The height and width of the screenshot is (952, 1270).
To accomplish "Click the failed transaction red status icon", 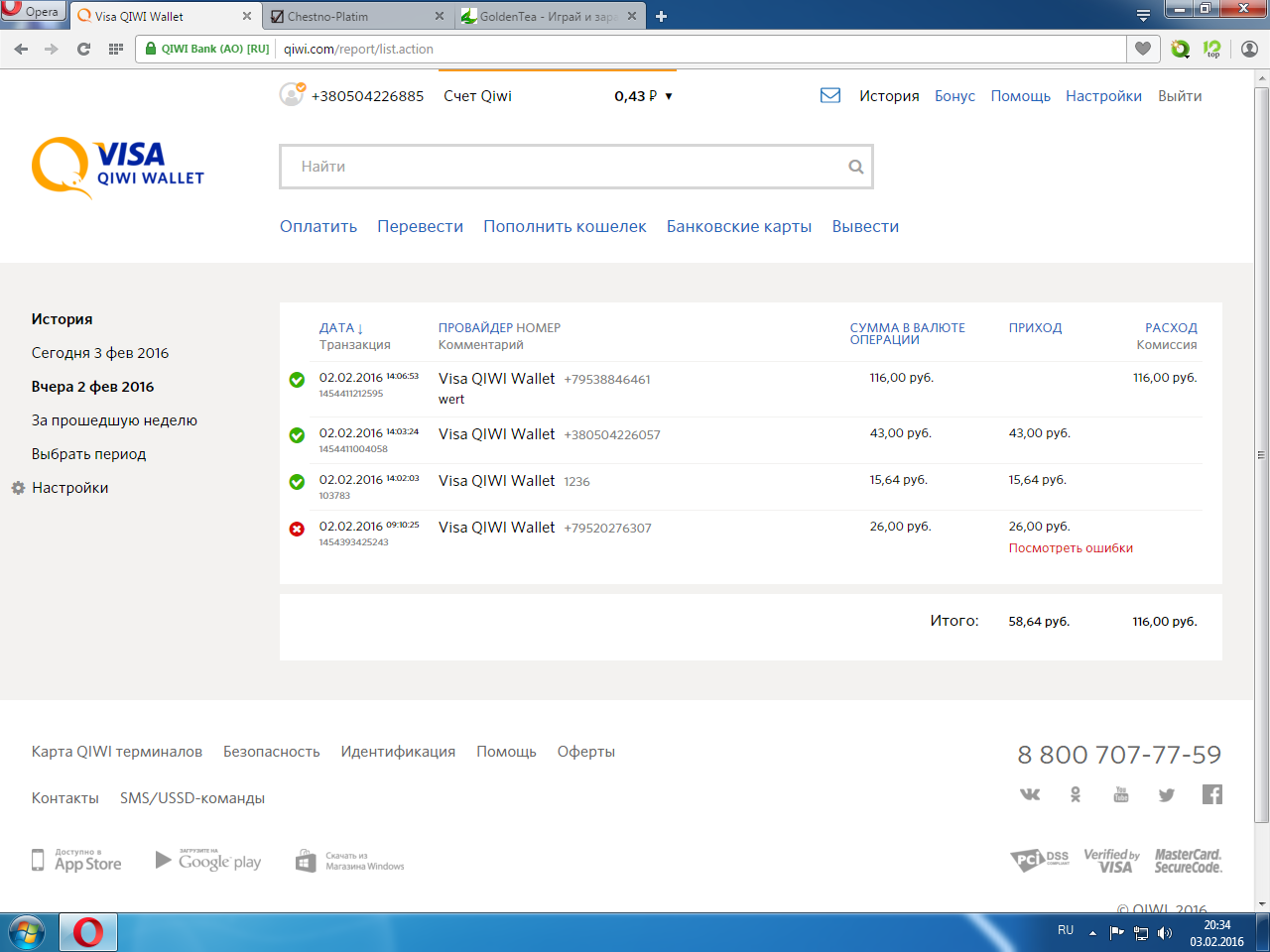I will 297,530.
